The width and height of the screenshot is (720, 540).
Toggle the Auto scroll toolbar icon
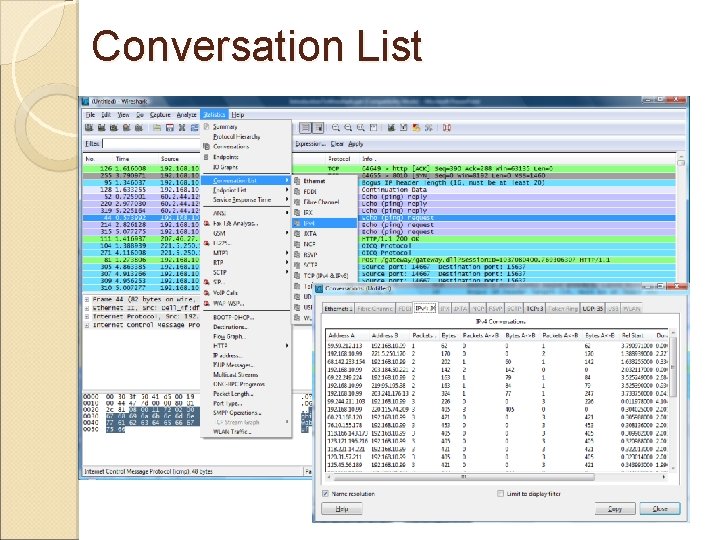coord(318,128)
